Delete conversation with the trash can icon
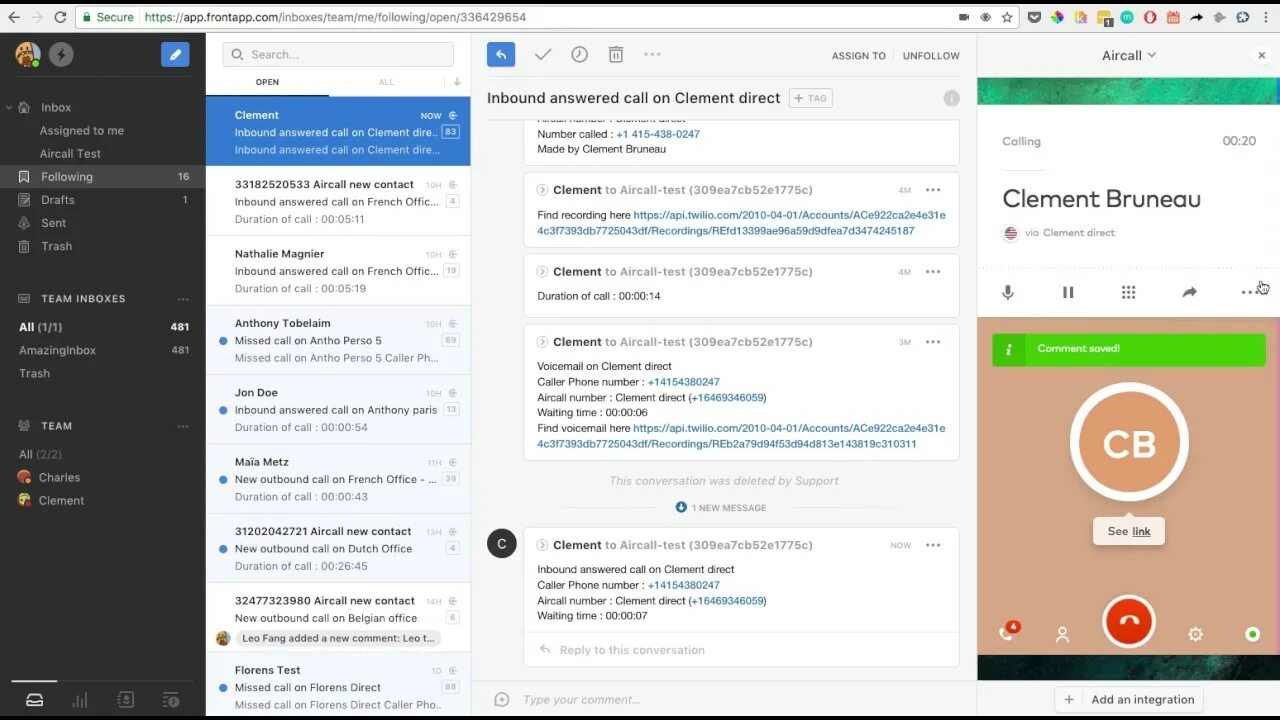Viewport: 1280px width, 720px height. coord(616,55)
